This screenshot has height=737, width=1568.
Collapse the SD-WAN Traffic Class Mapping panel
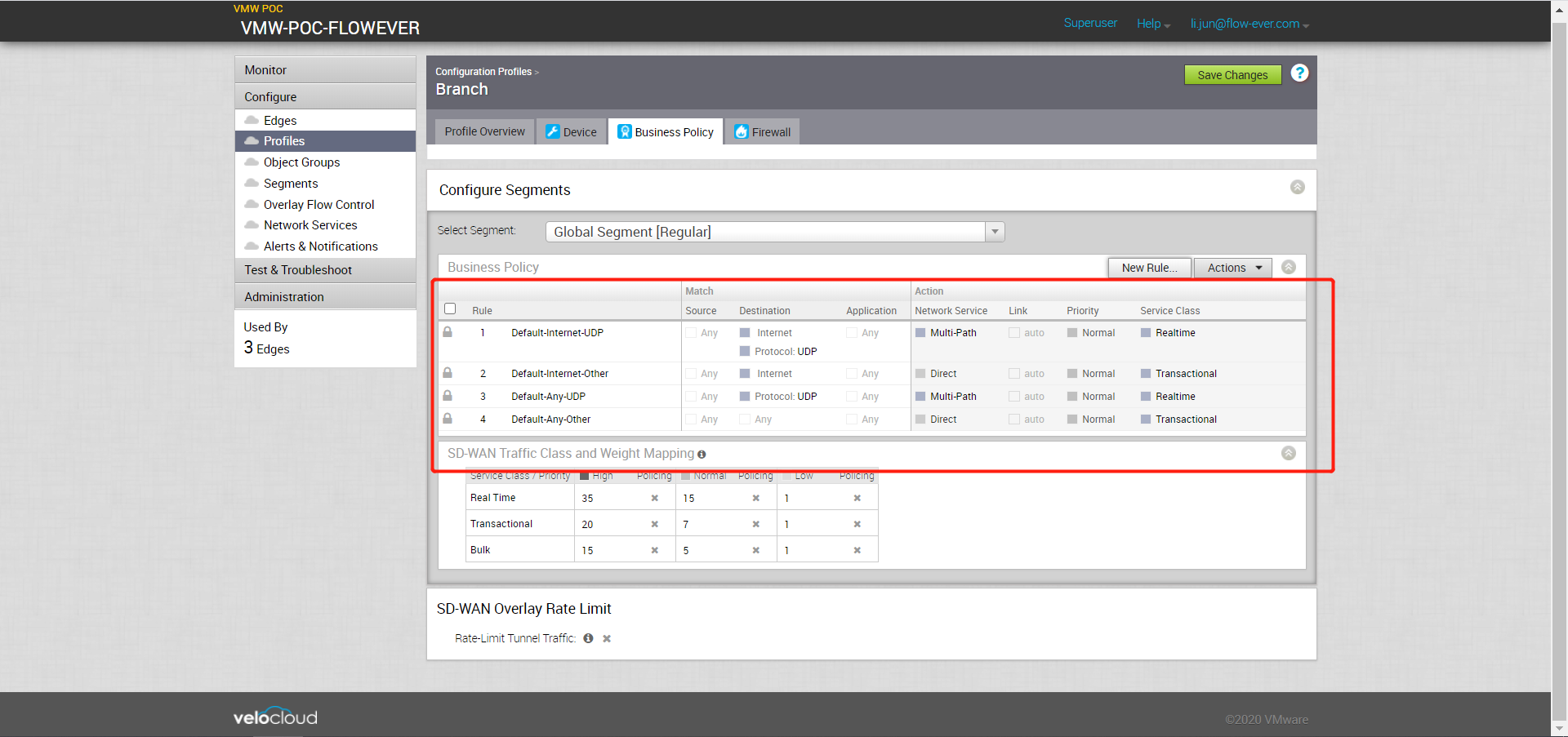(x=1289, y=453)
